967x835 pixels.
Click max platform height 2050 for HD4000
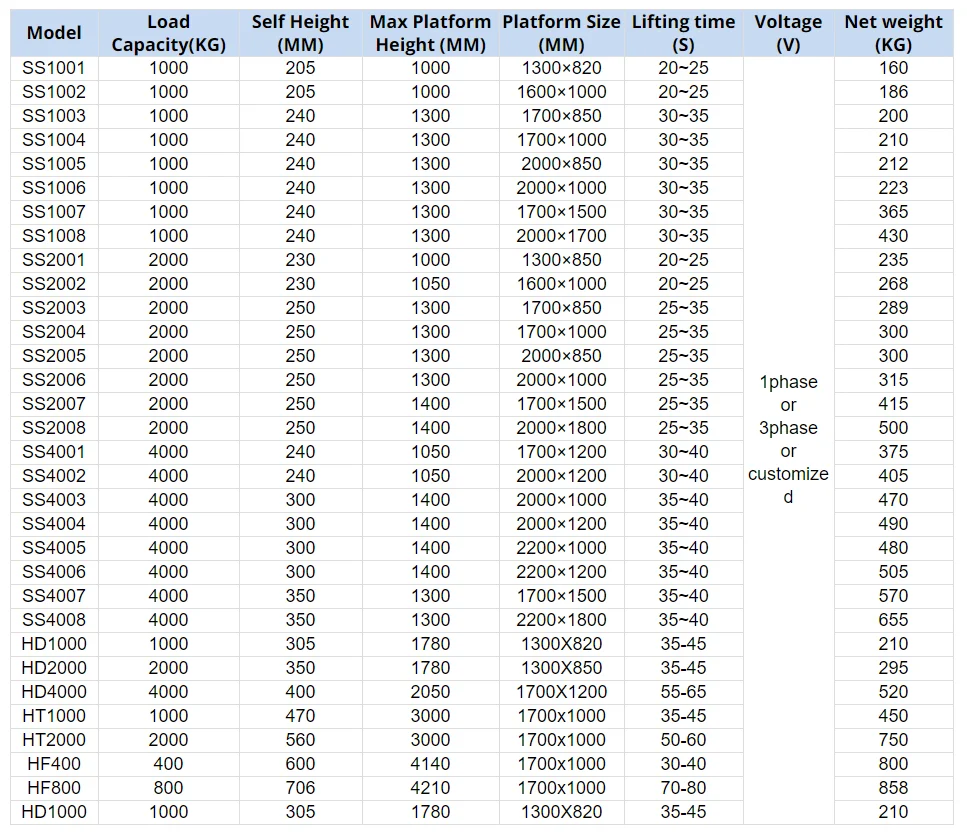430,693
